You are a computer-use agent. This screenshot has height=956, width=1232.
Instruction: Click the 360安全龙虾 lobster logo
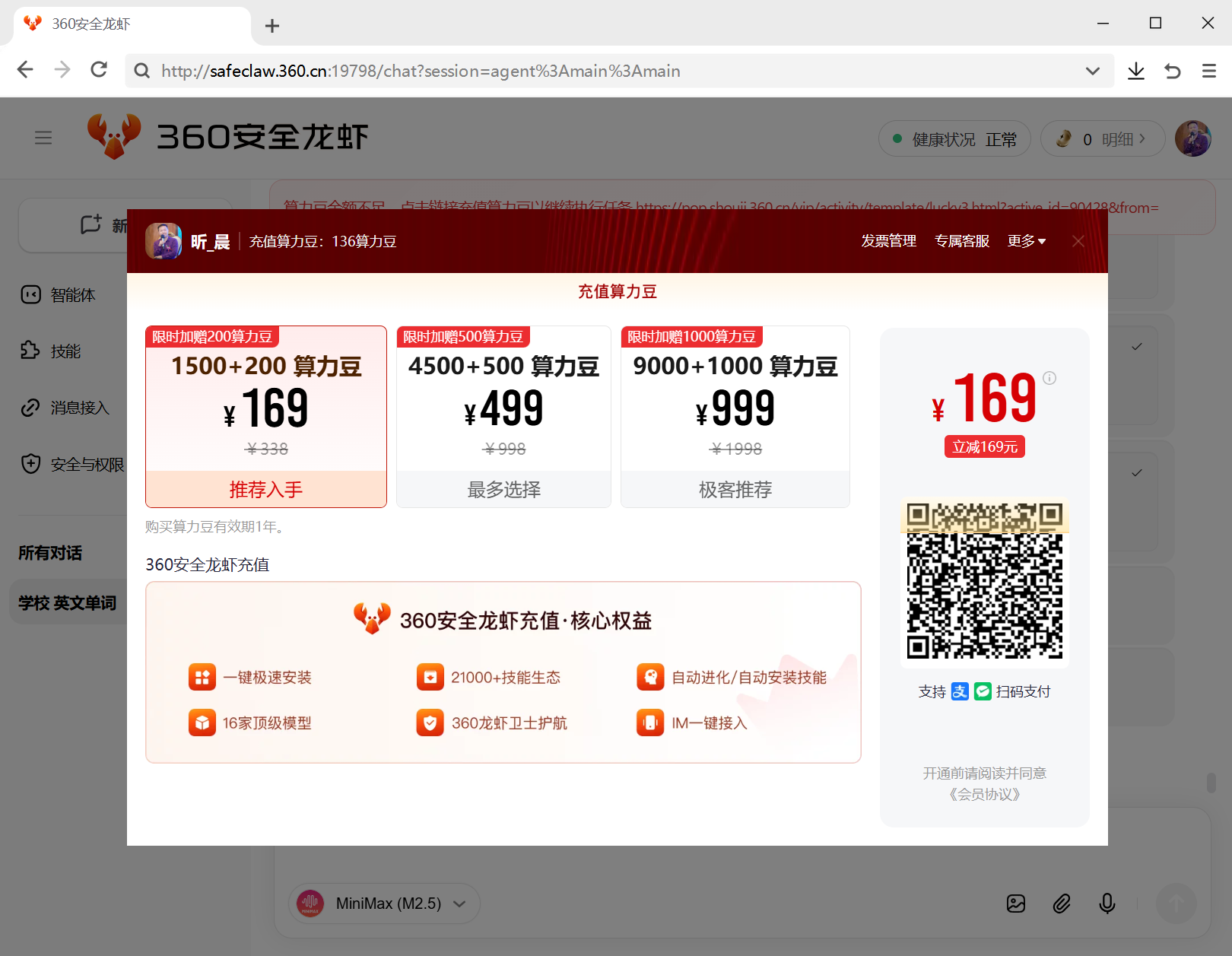point(114,136)
